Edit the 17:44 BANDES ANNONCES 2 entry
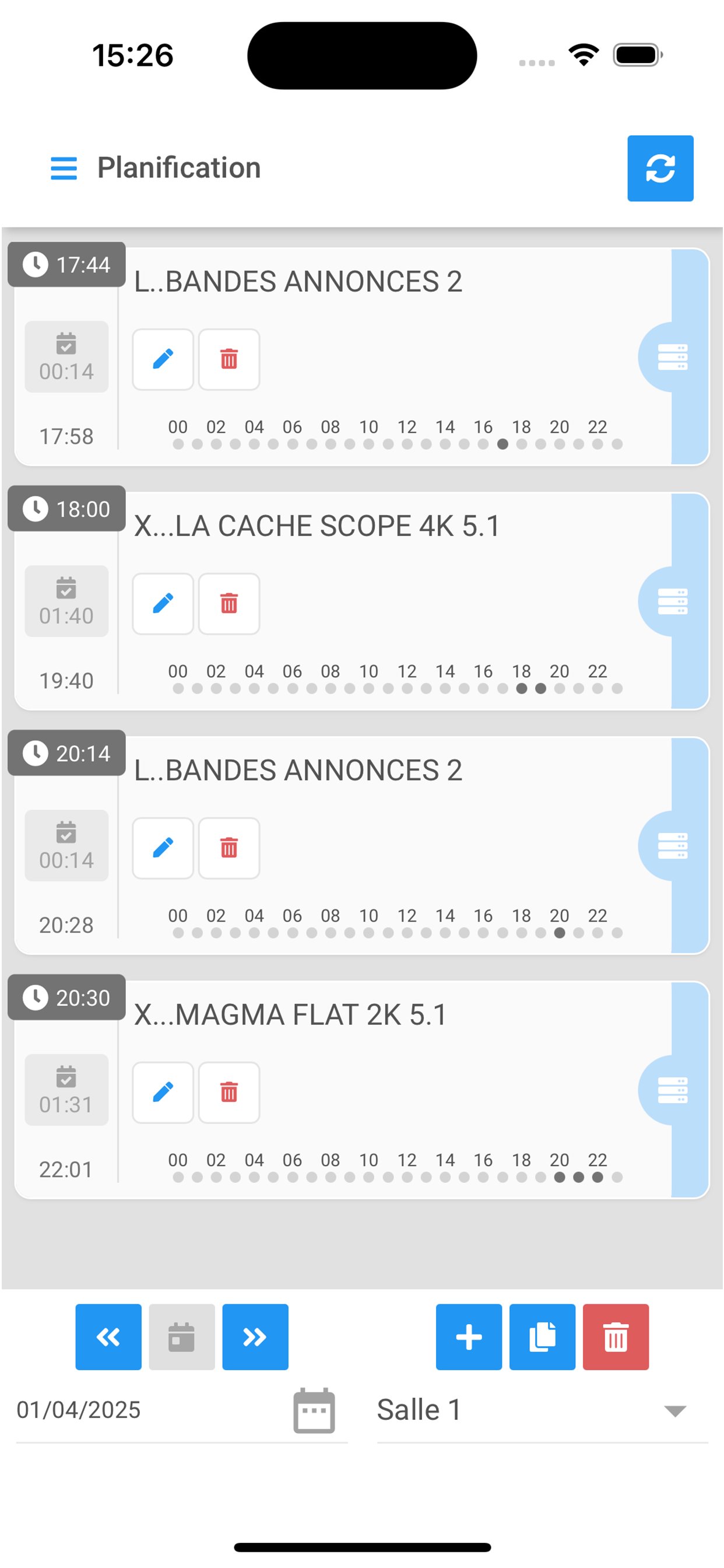 tap(163, 359)
